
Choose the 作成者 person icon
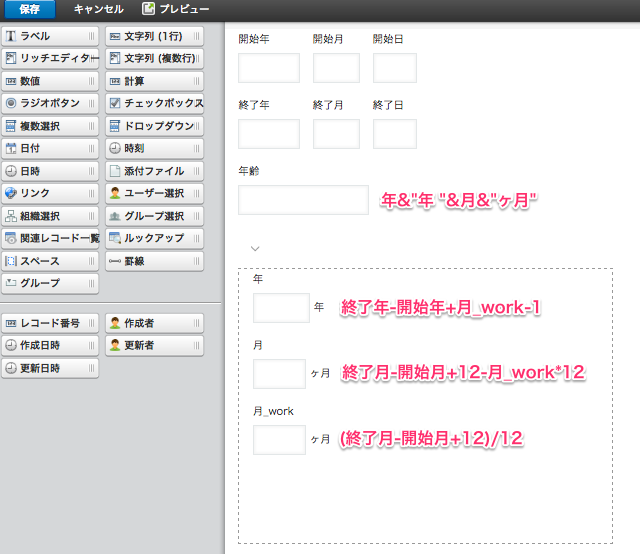[x=115, y=323]
